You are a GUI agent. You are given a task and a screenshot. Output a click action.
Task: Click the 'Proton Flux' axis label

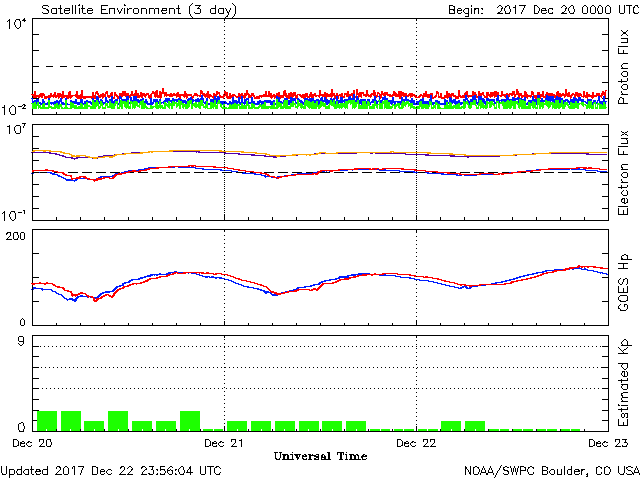623,67
